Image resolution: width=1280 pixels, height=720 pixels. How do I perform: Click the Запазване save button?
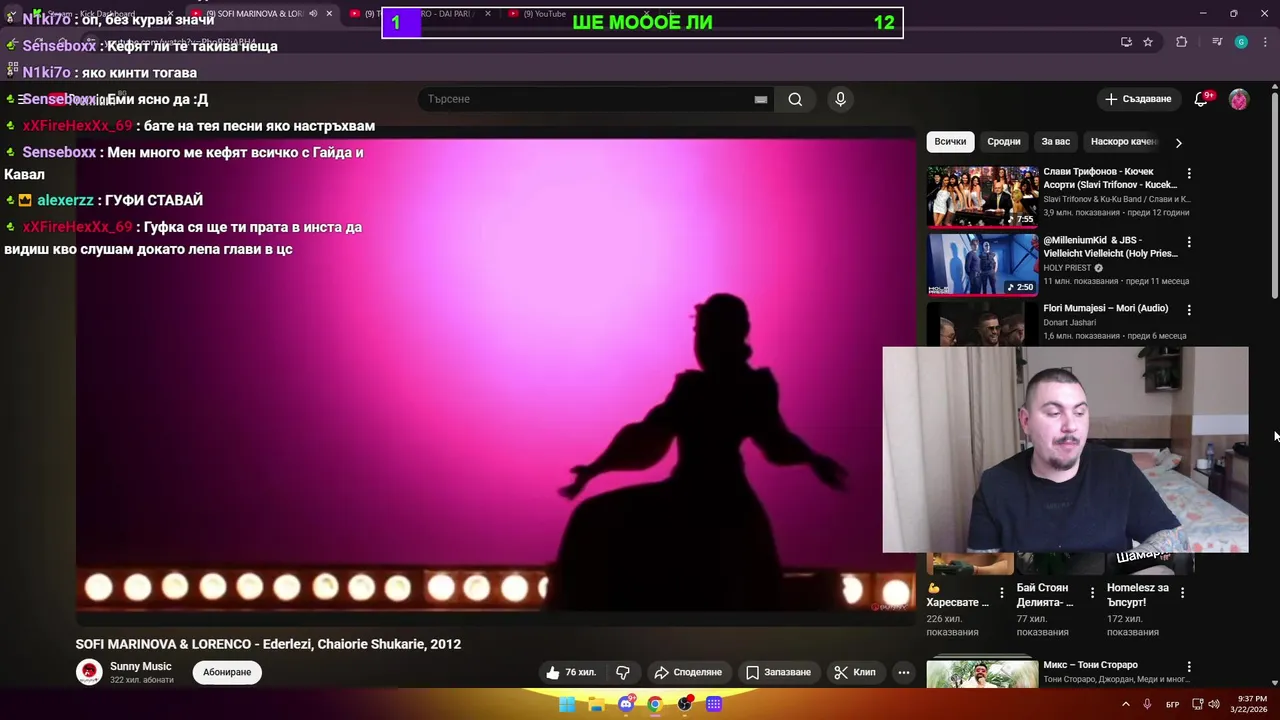point(778,672)
